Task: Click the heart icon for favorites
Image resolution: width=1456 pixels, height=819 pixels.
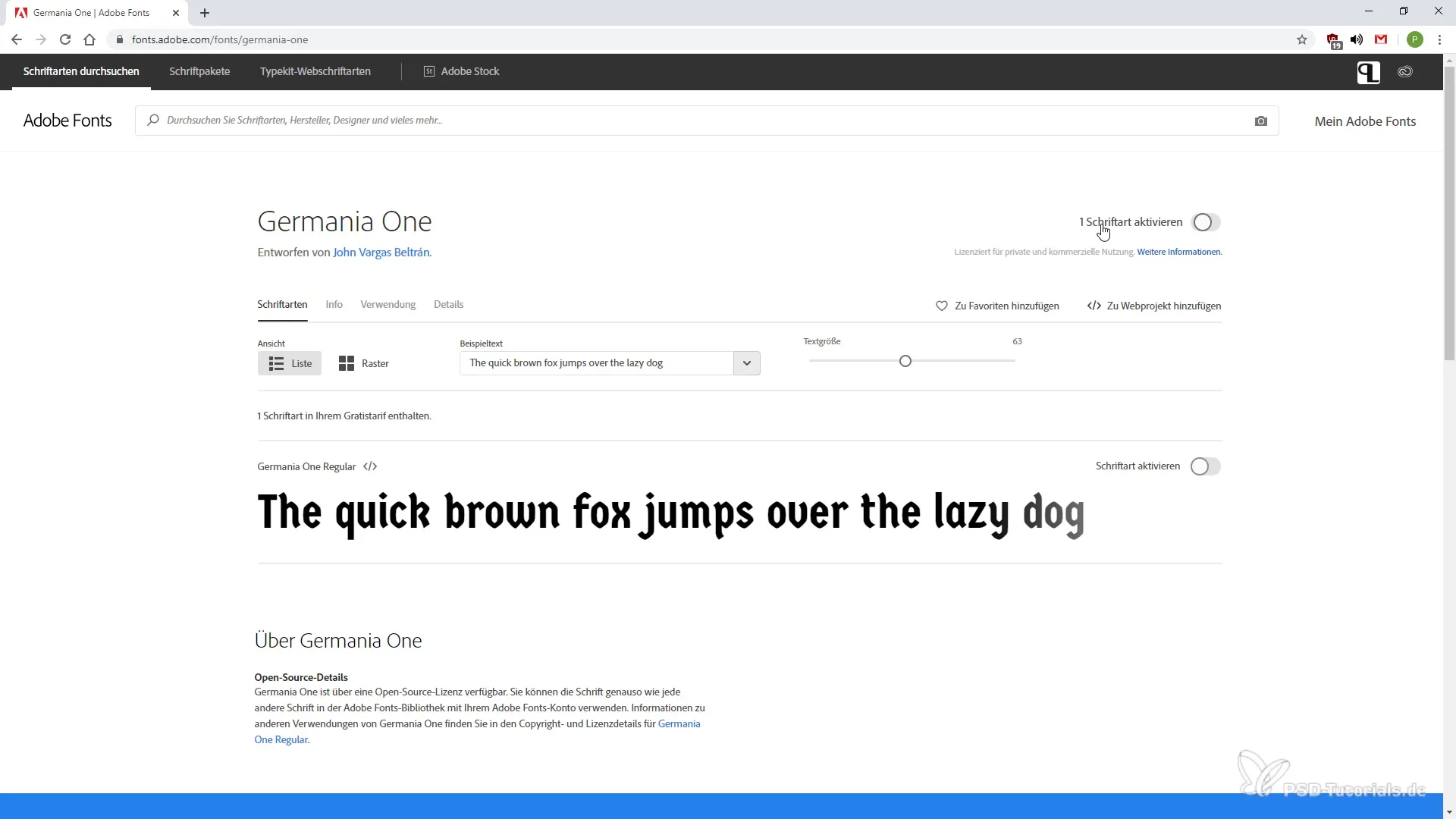Action: 941,306
